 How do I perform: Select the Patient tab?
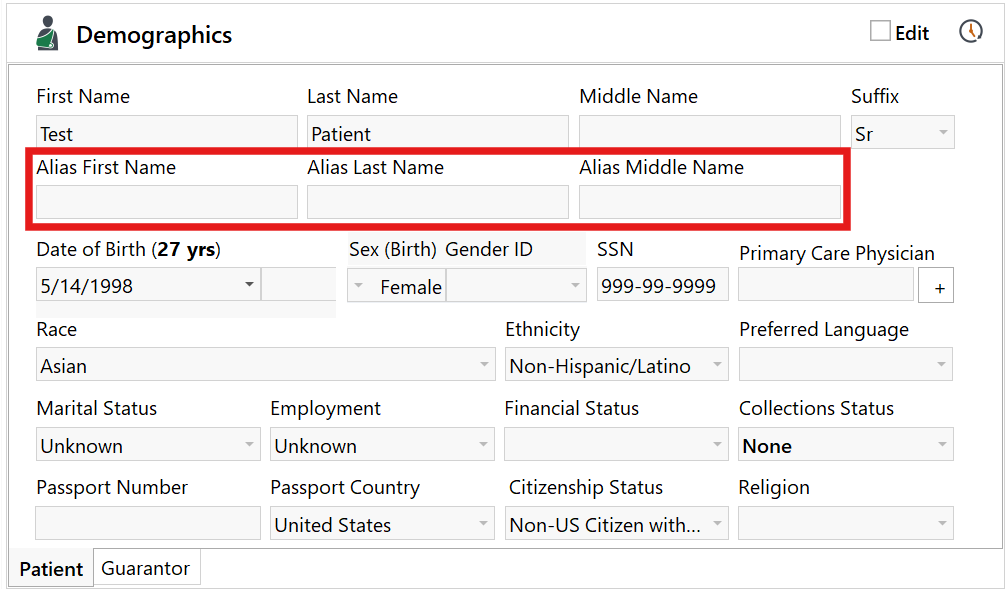[x=51, y=568]
